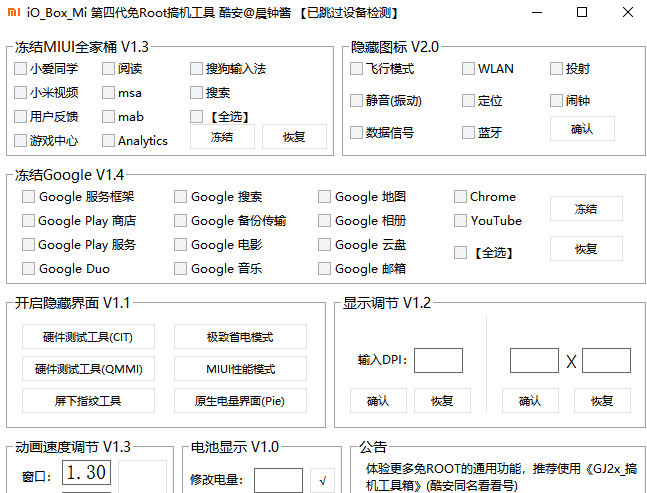Check the Google 电影 box
Image resolution: width=647 pixels, height=493 pixels.
click(180, 244)
